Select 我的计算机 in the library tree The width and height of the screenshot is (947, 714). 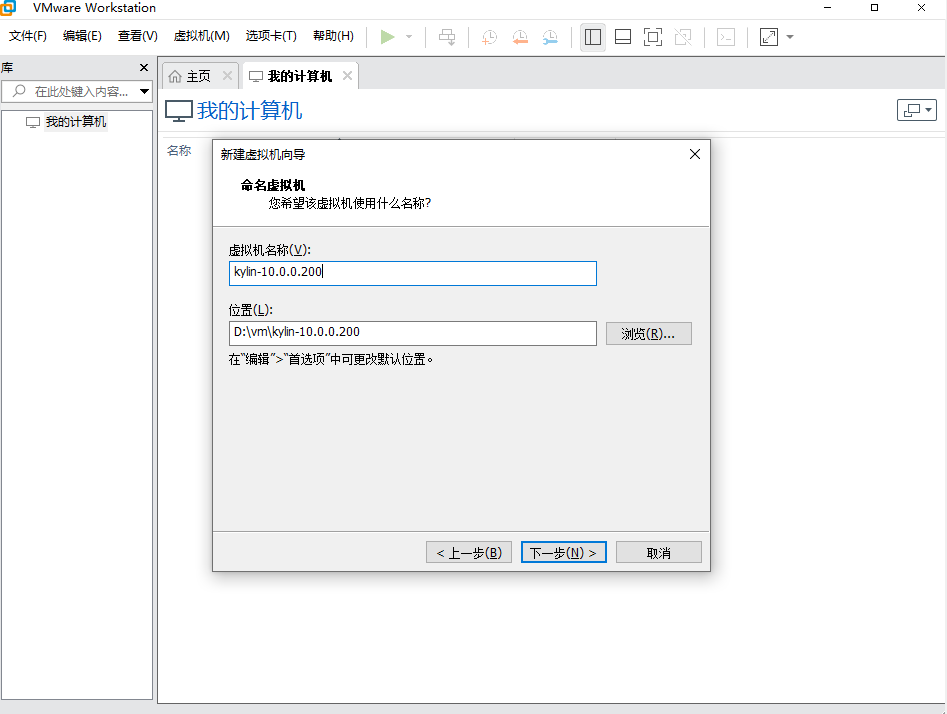(x=76, y=122)
